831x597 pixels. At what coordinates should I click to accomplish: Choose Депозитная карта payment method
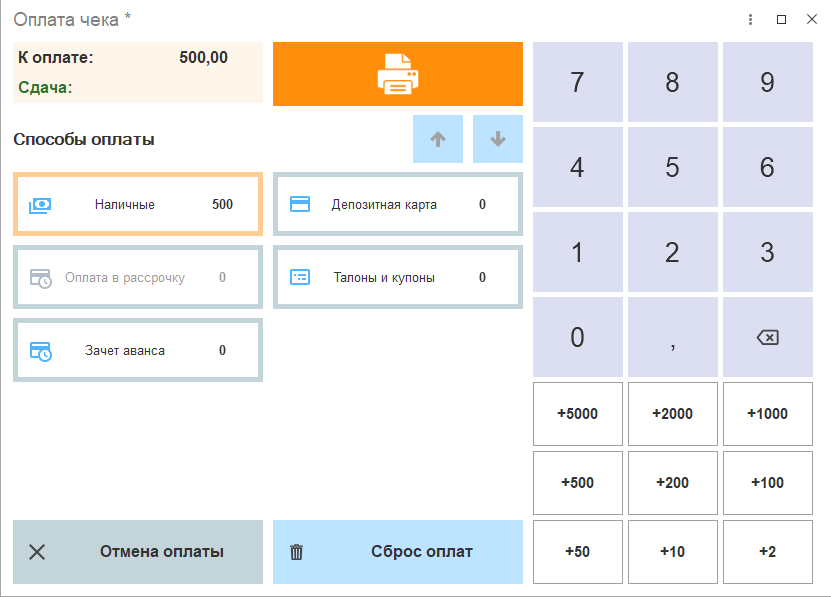point(397,205)
